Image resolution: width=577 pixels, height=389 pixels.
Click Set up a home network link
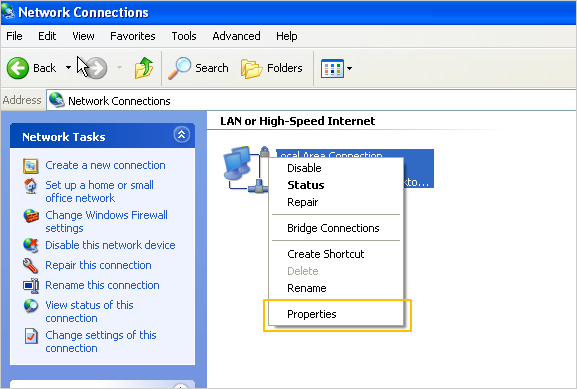tap(99, 191)
